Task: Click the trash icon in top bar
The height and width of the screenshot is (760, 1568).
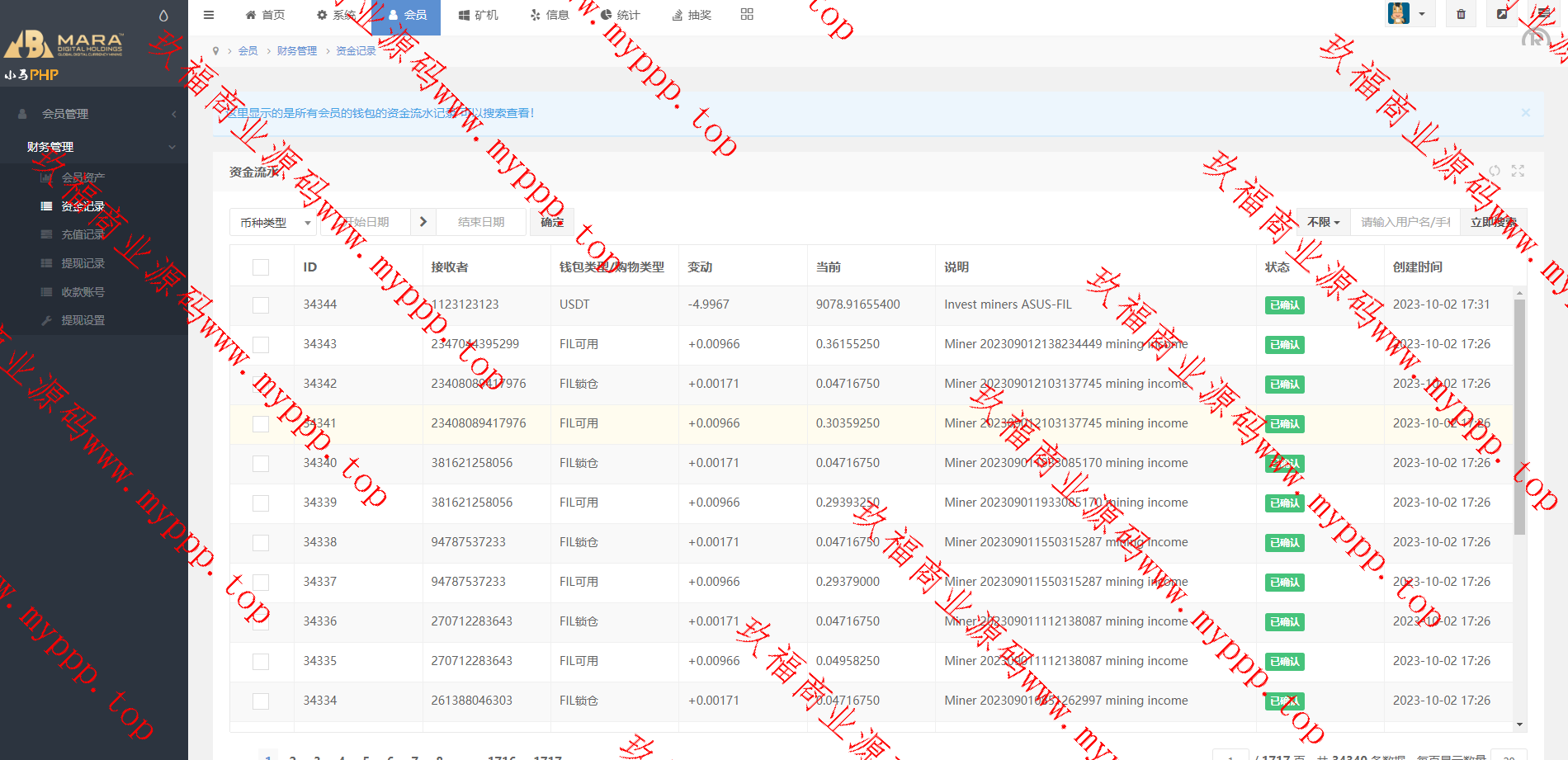Action: pos(1461,14)
